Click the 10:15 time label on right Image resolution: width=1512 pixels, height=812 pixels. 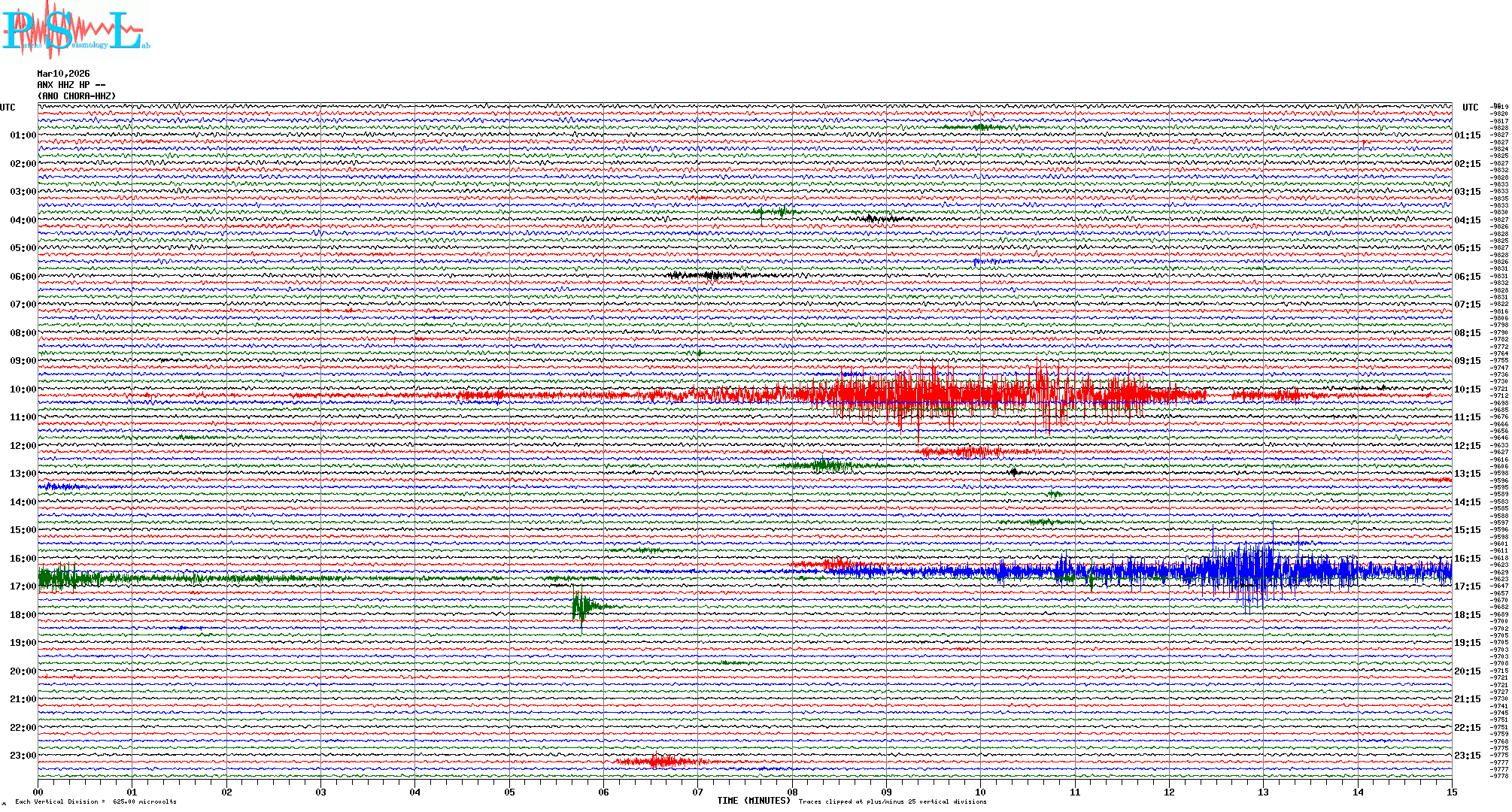[x=1467, y=389]
